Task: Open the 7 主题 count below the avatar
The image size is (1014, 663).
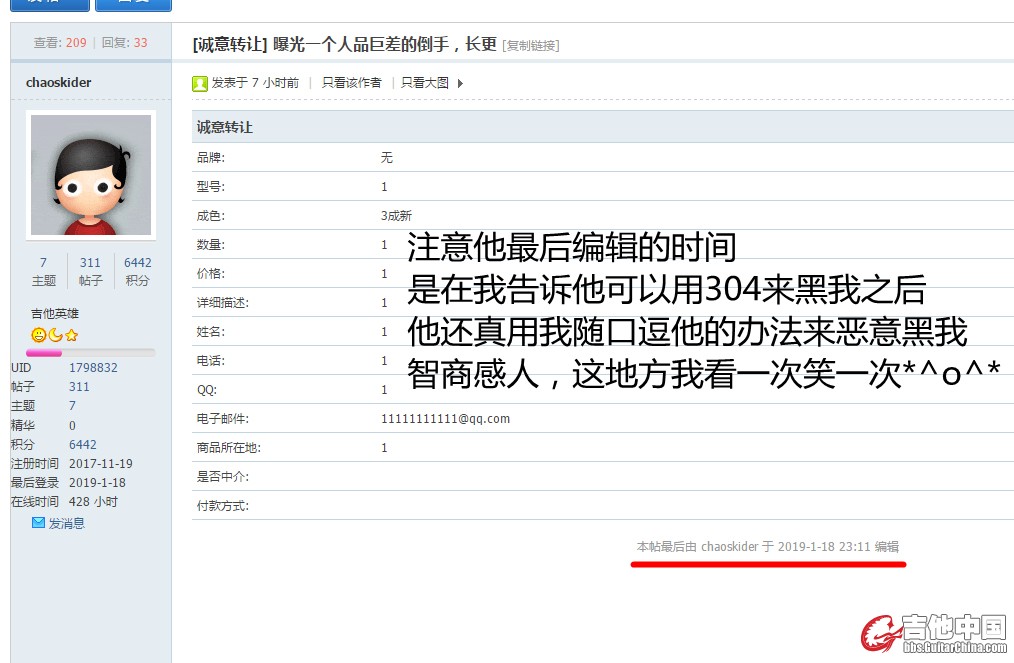Action: click(x=43, y=263)
